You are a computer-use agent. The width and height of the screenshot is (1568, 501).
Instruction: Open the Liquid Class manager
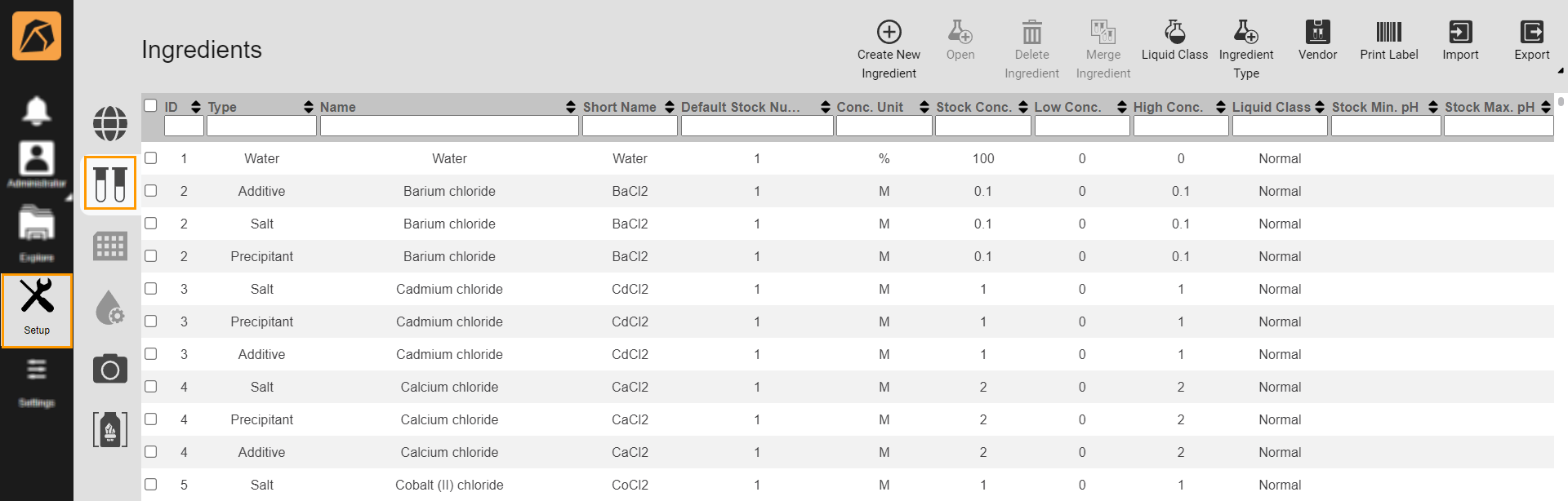pos(1174,33)
